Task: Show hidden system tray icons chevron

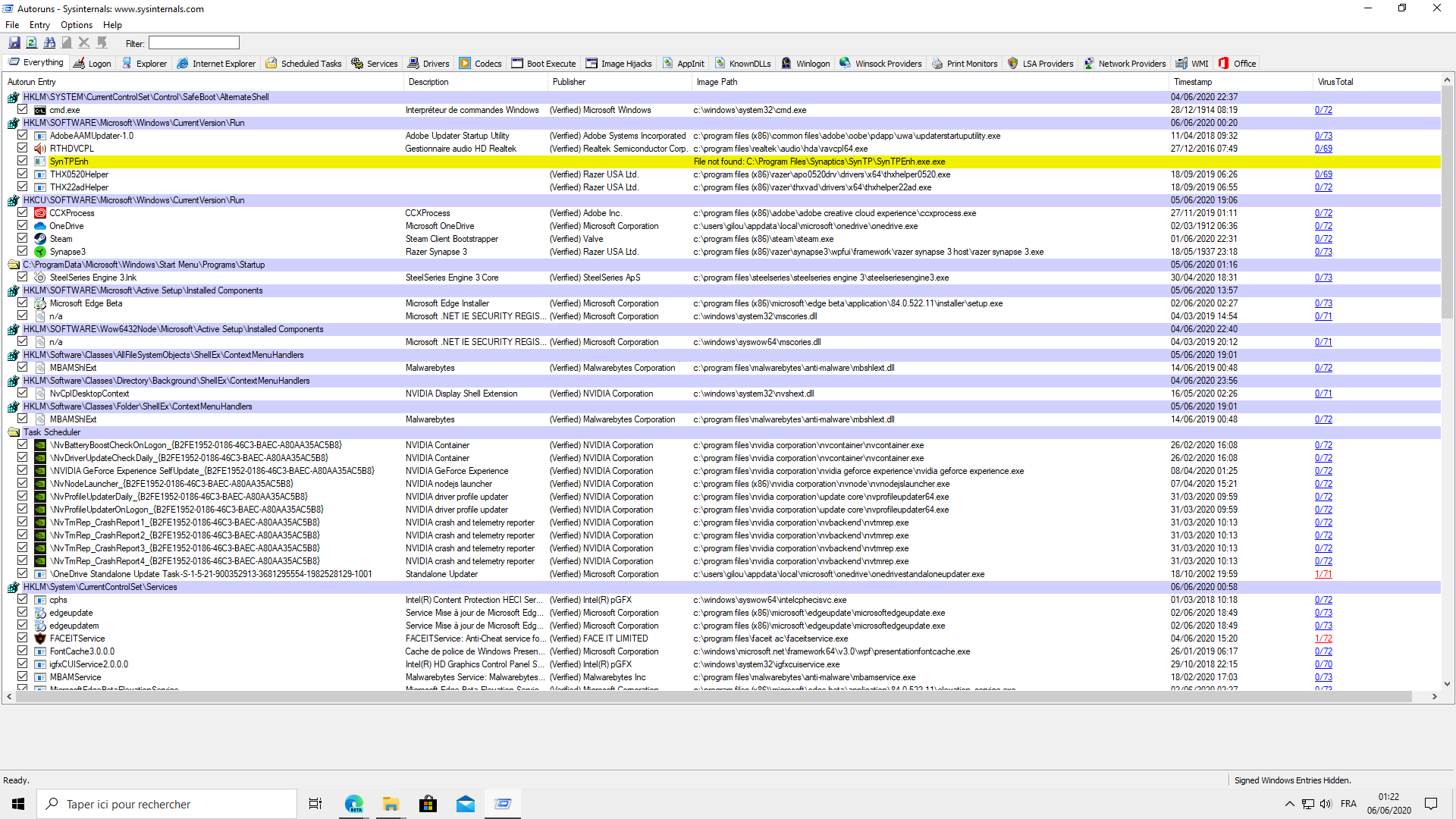Action: coord(1289,804)
